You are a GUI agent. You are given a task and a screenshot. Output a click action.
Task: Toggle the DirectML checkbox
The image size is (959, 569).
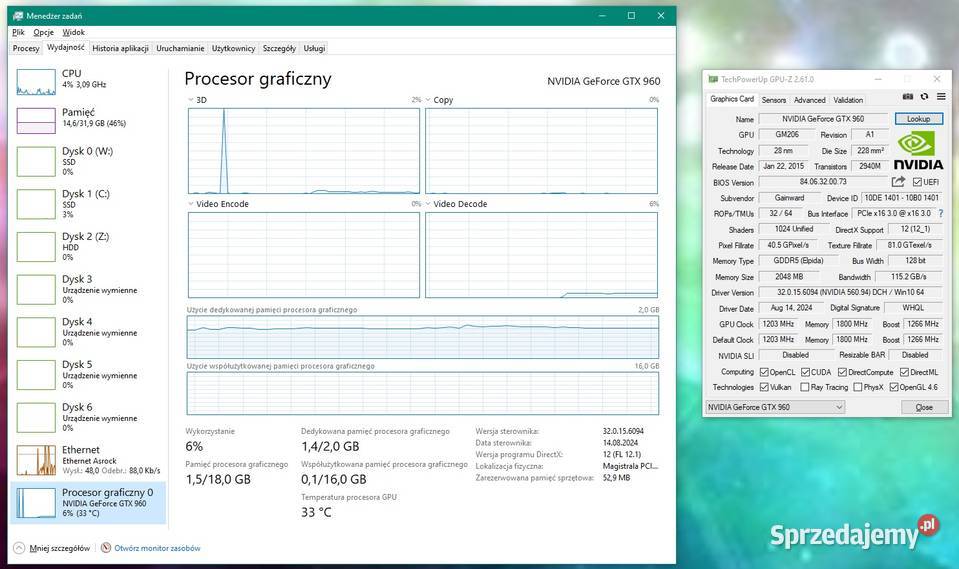pos(905,372)
